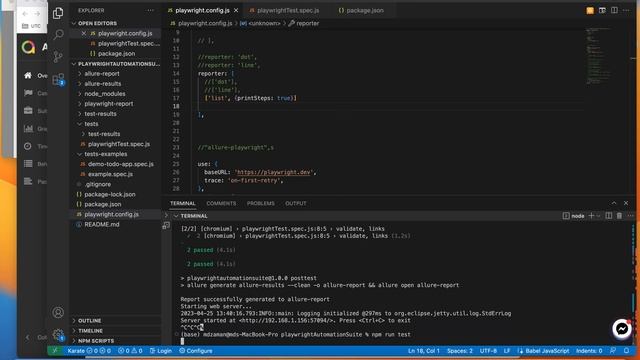
Task: Click the errors and warnings status bar counter
Action: (130, 351)
